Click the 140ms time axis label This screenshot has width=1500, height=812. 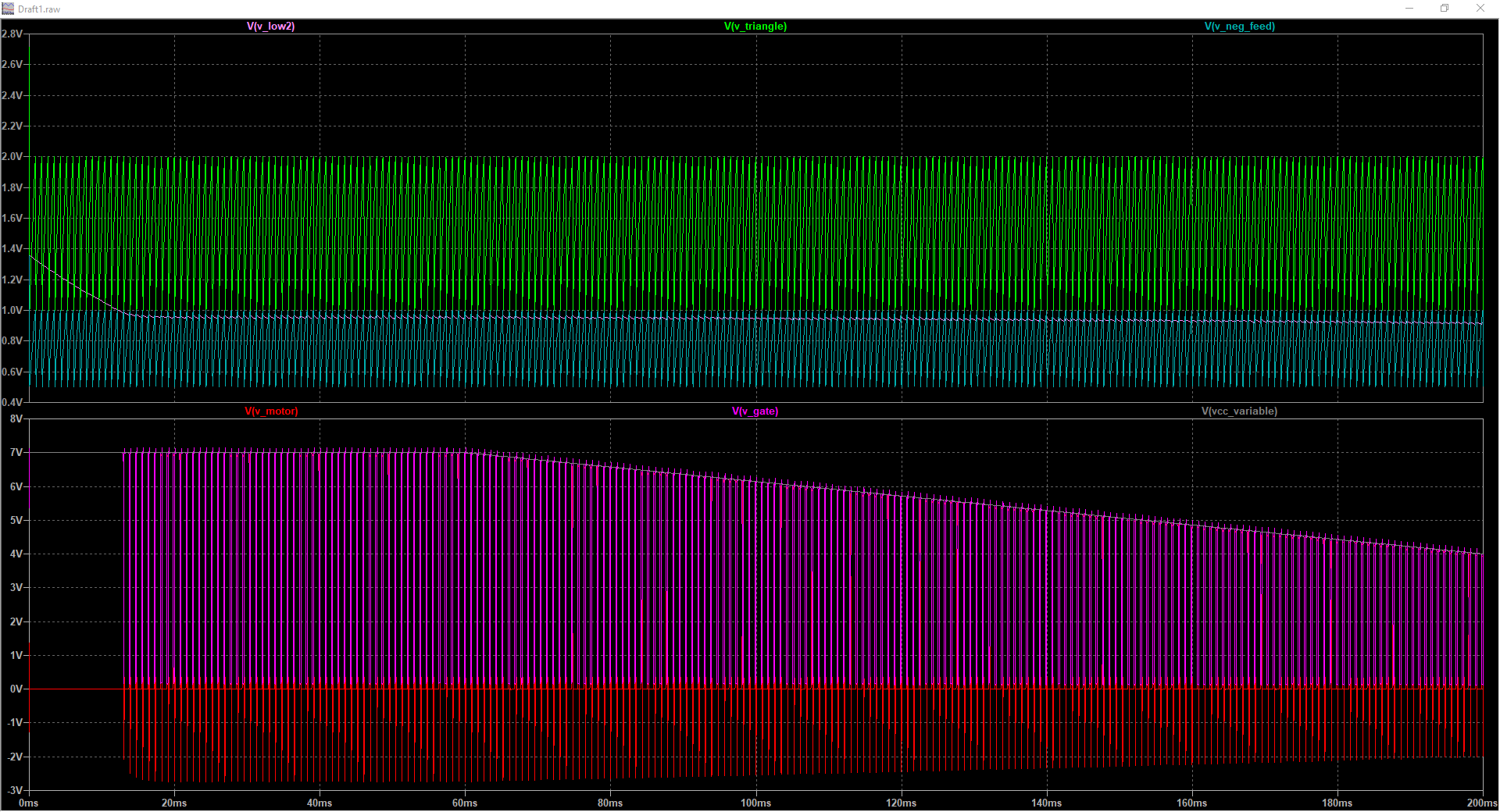tap(1047, 803)
